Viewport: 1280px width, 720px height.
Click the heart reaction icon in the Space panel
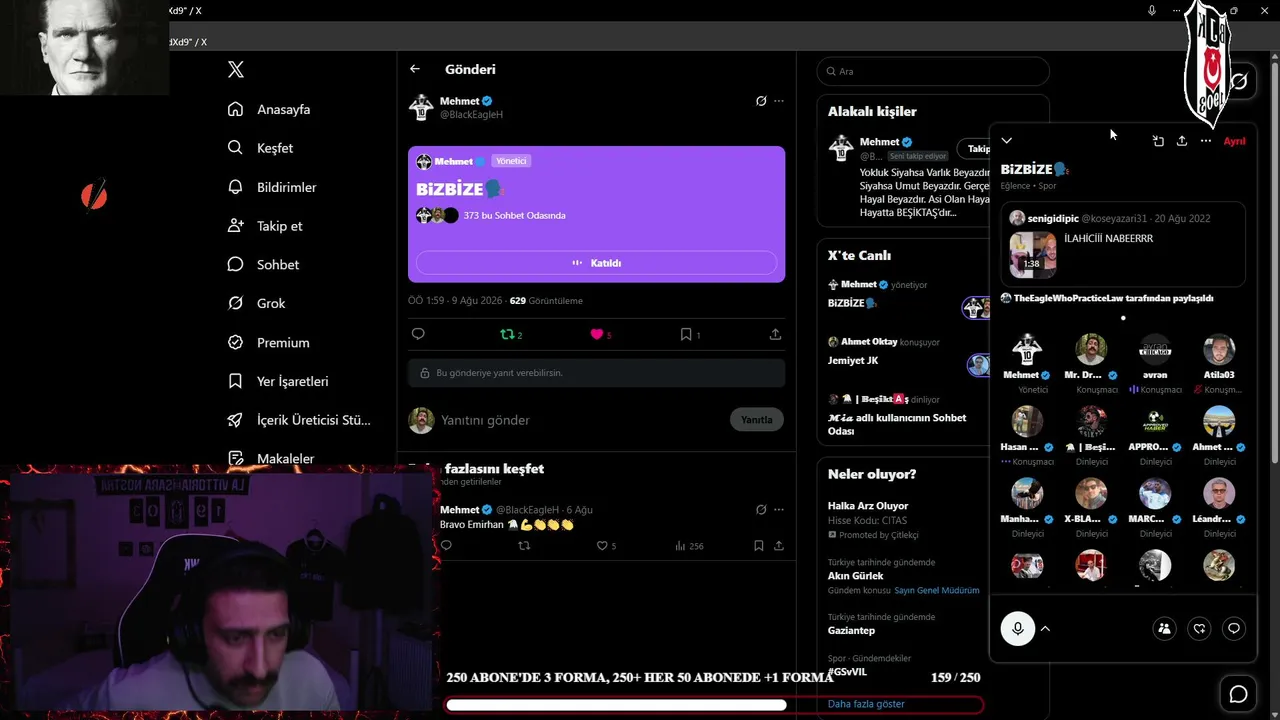[x=1199, y=628]
